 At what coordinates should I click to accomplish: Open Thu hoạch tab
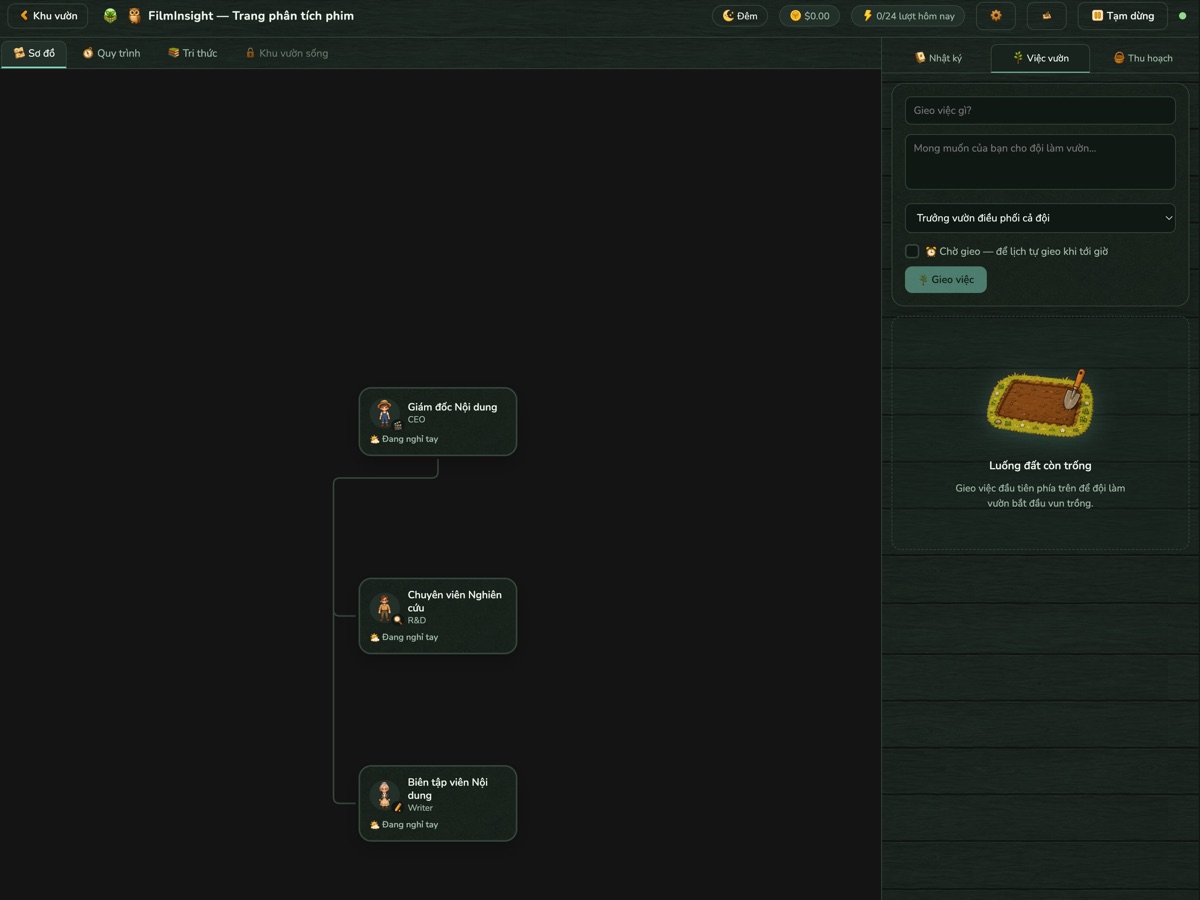tap(1143, 58)
